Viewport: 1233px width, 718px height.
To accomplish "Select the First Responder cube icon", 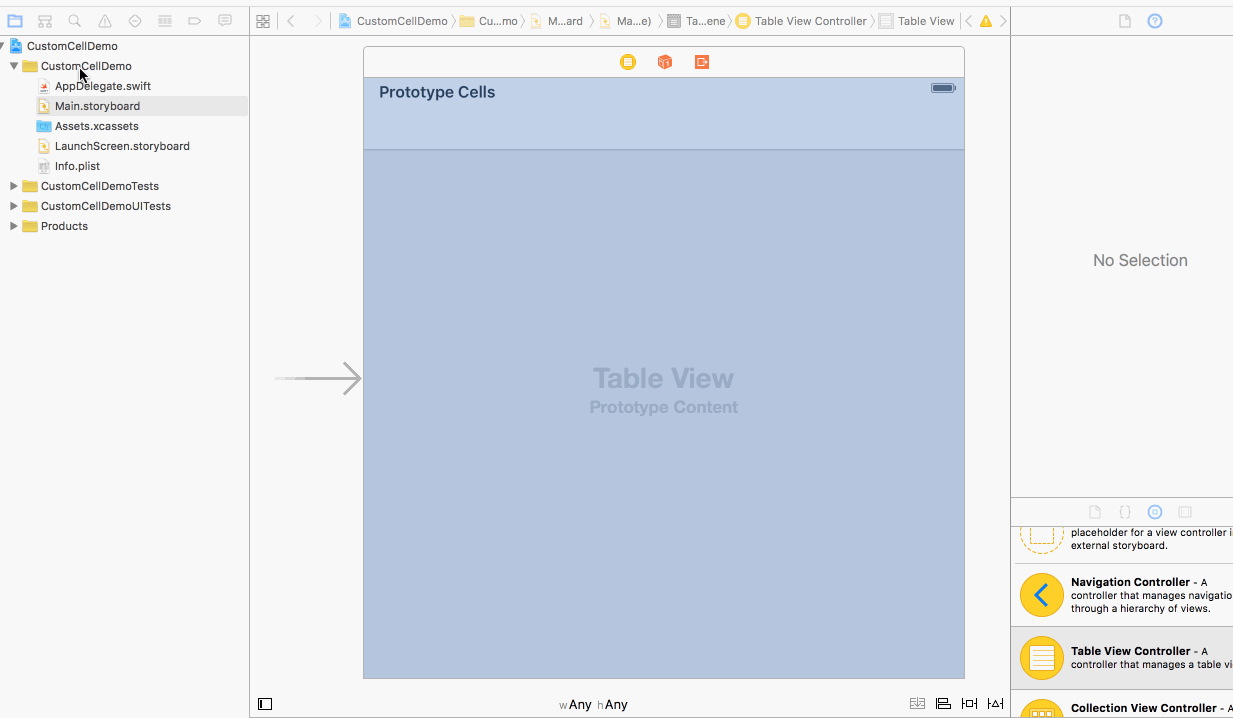I will click(x=665, y=62).
